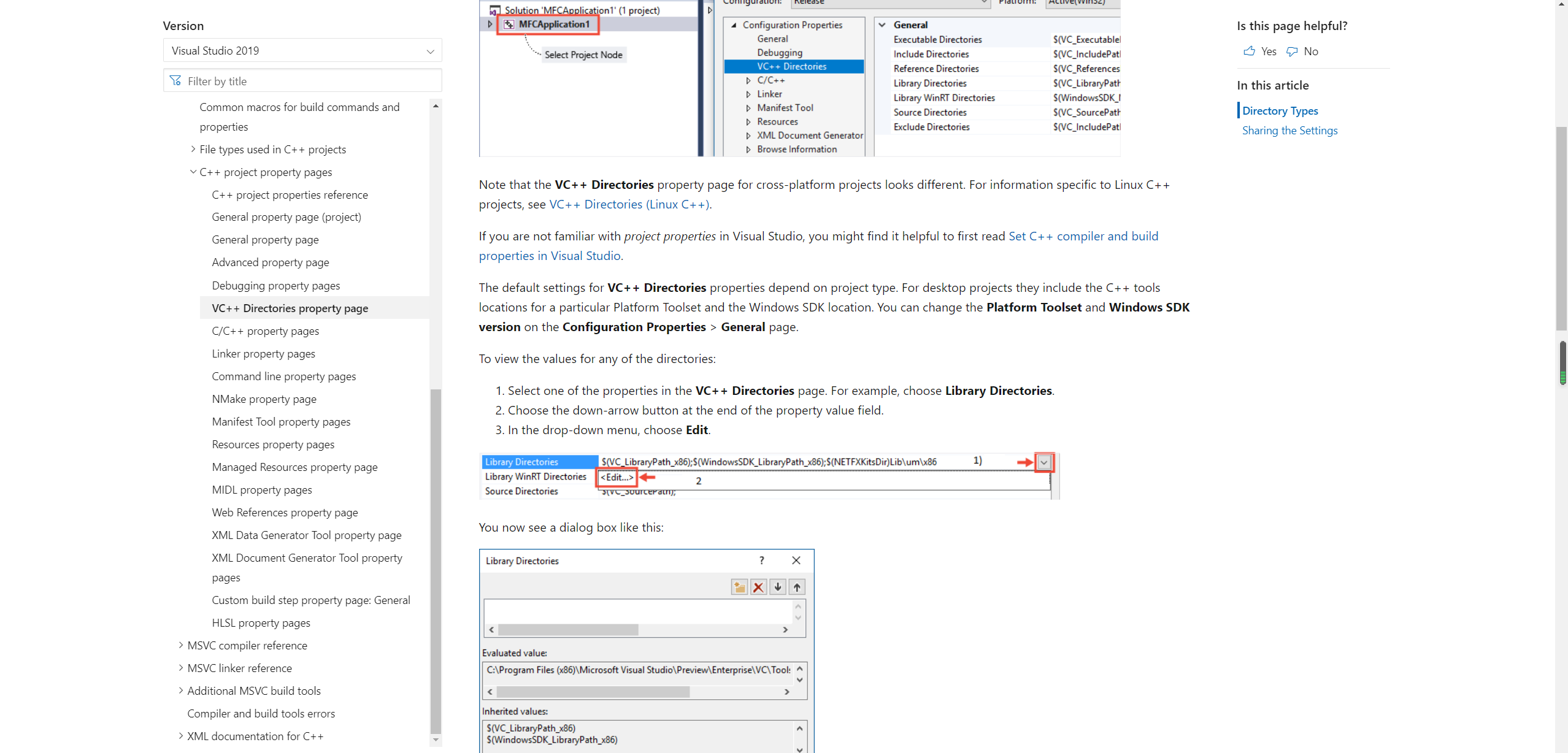Expand File types used in C++ projects
The width and height of the screenshot is (1568, 753).
[x=193, y=149]
